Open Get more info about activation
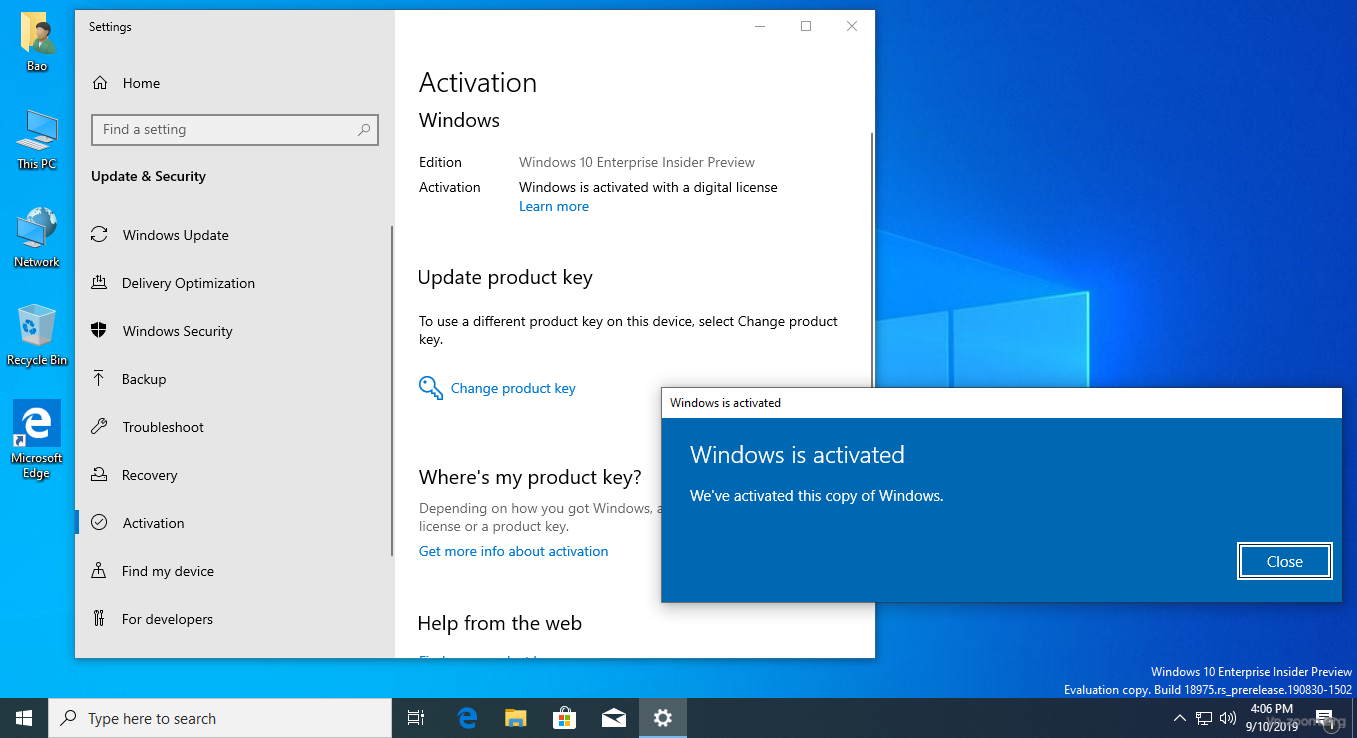 (513, 551)
